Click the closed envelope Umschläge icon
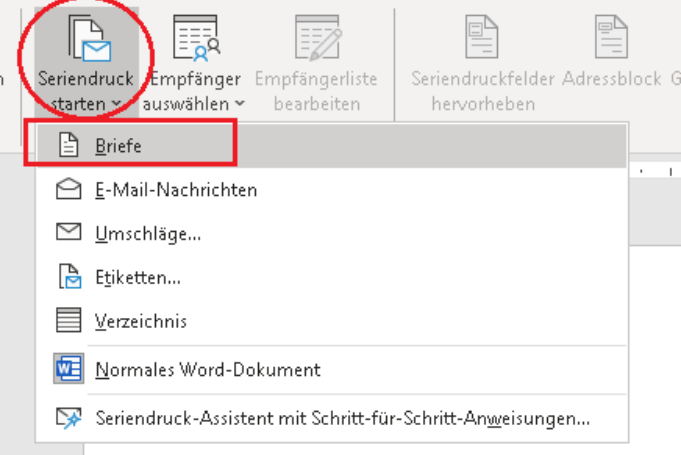The height and width of the screenshot is (455, 681). [68, 232]
